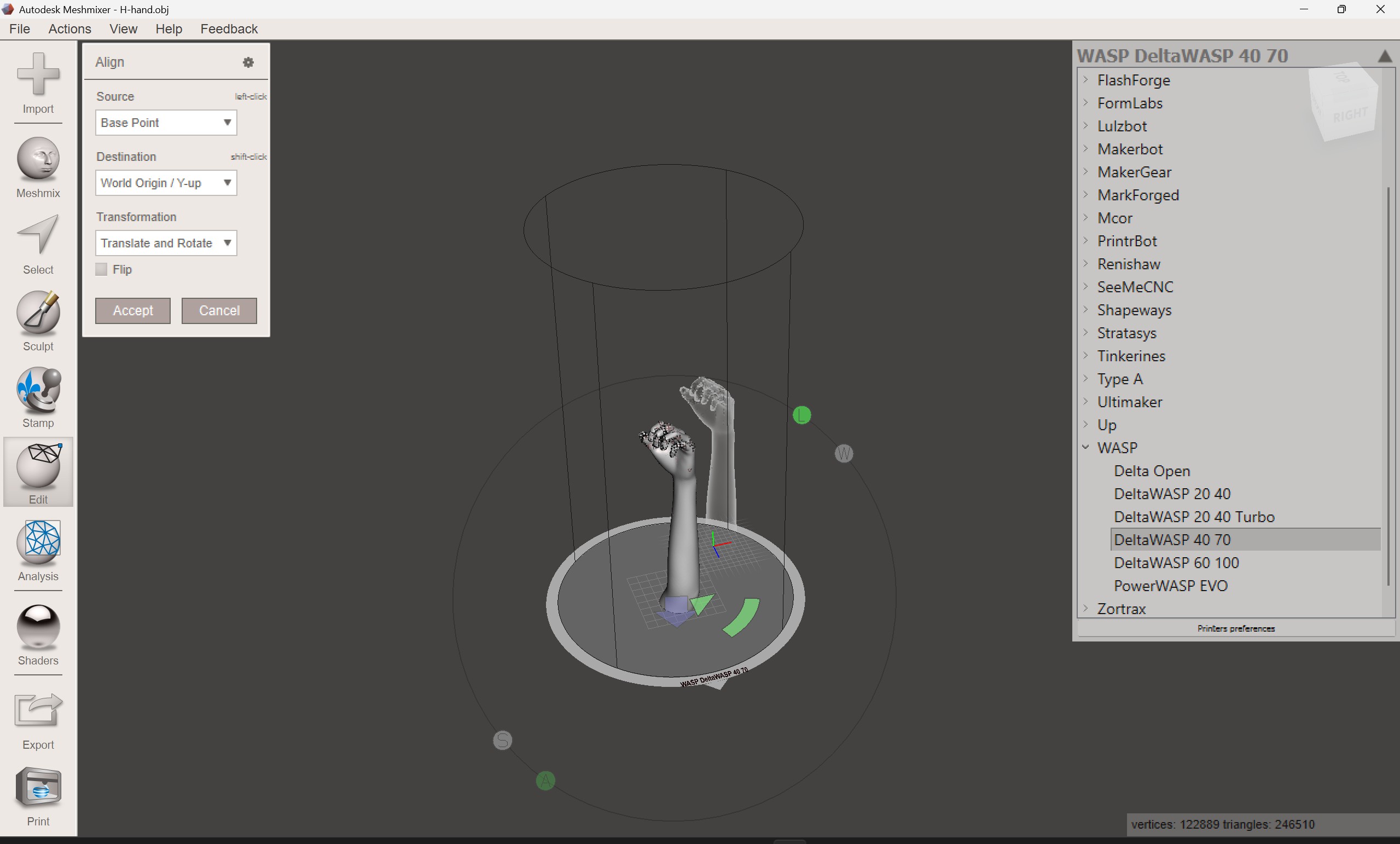Image resolution: width=1400 pixels, height=844 pixels.
Task: Select PowerWASP EVO printer
Action: [x=1170, y=586]
